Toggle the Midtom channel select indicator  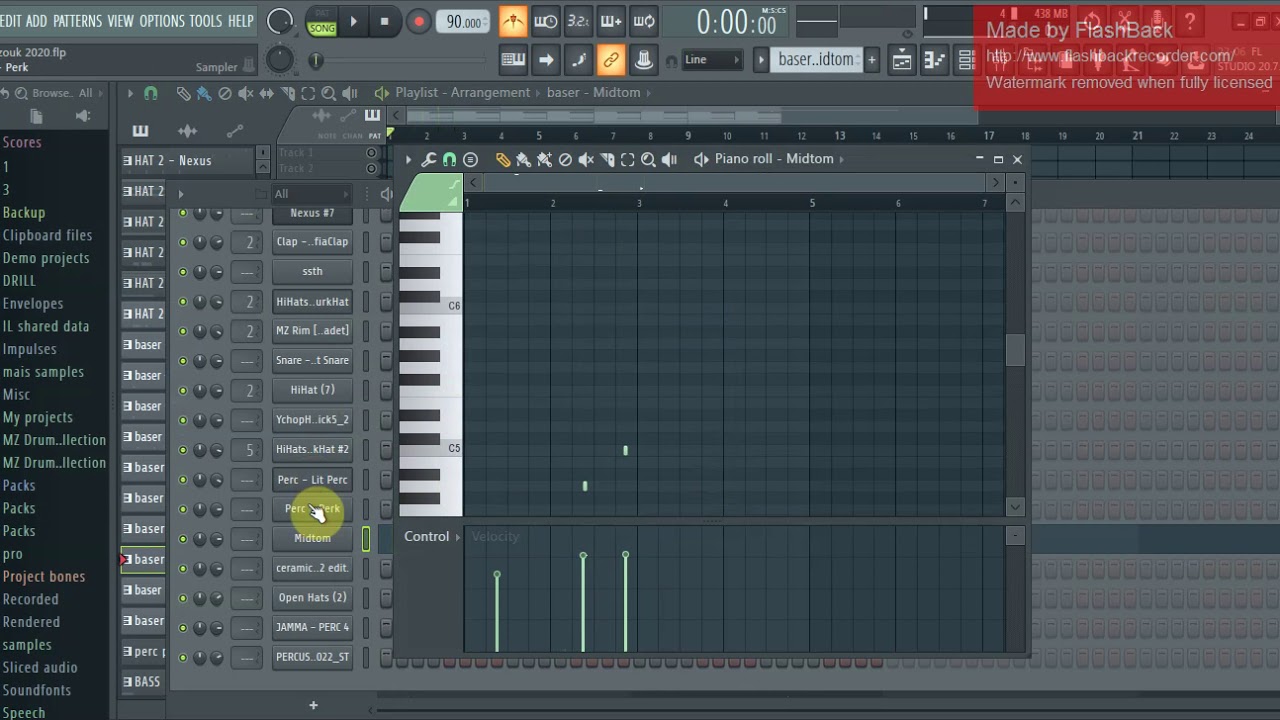366,539
